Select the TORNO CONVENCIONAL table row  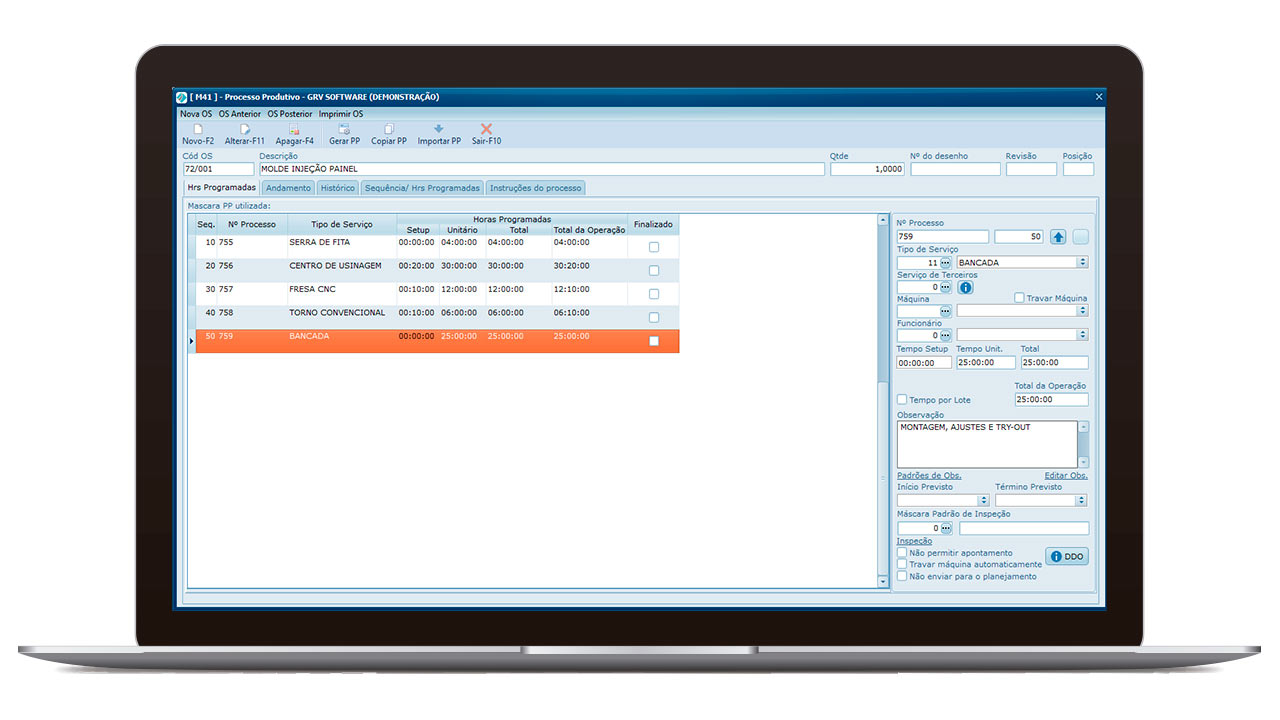coord(437,318)
